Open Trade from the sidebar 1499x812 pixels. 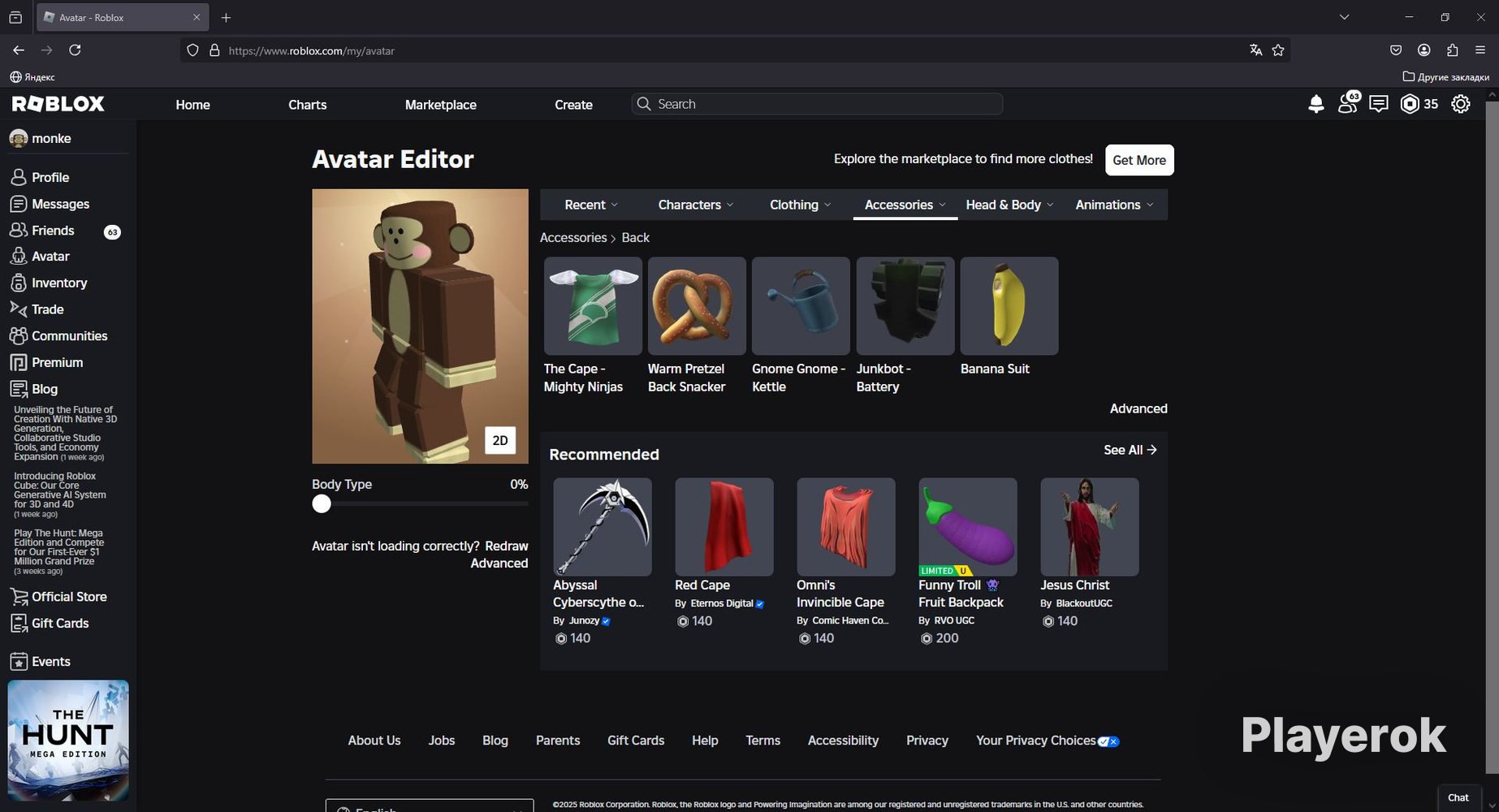(x=47, y=309)
